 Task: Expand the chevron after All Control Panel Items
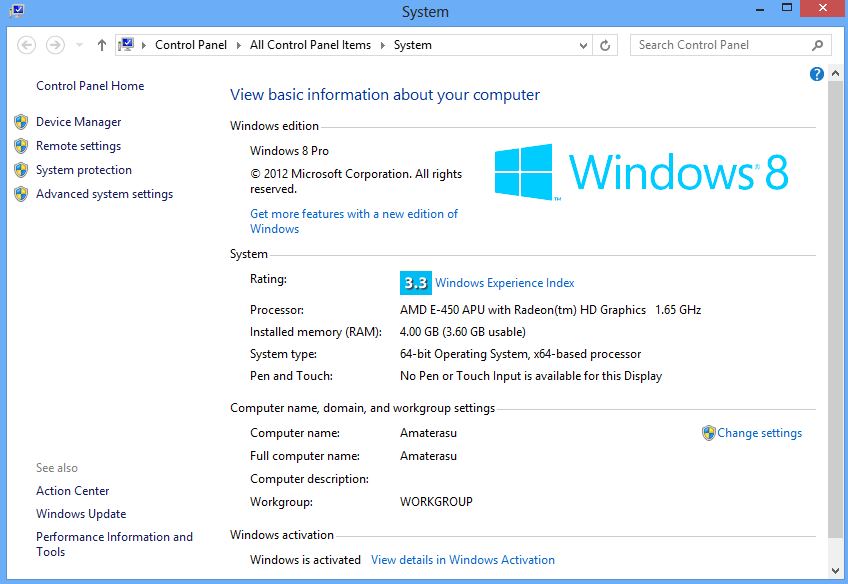[x=383, y=45]
